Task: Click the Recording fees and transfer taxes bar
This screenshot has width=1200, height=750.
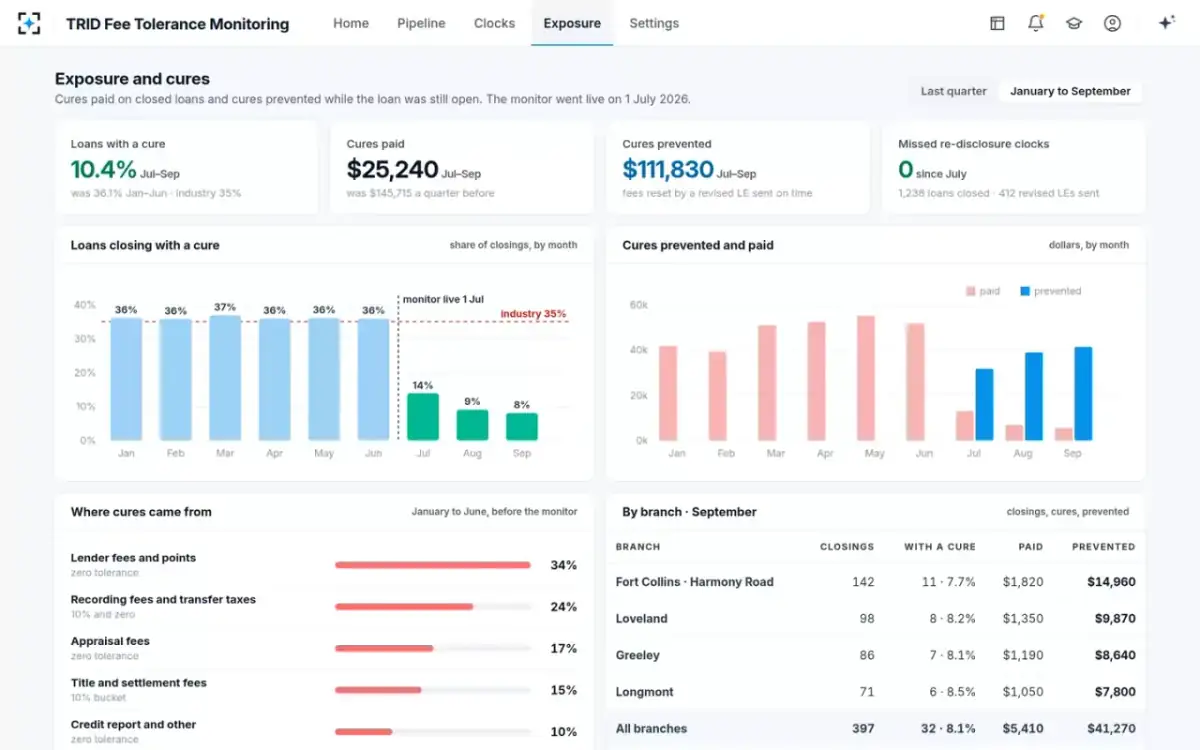Action: coord(433,607)
